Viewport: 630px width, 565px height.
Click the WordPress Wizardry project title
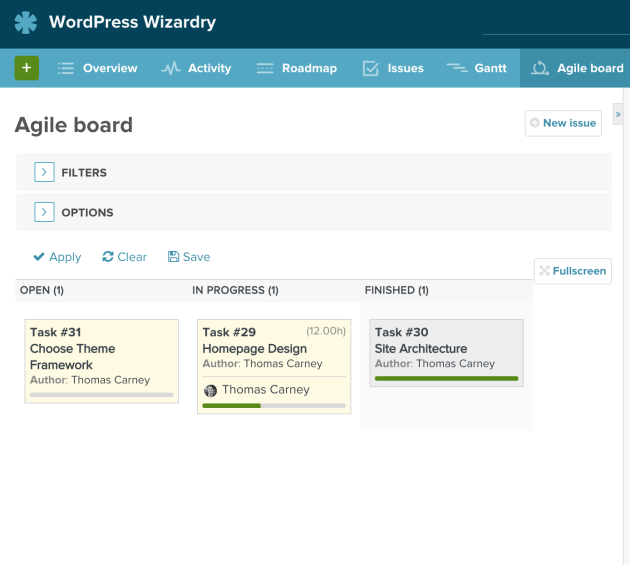click(x=132, y=22)
